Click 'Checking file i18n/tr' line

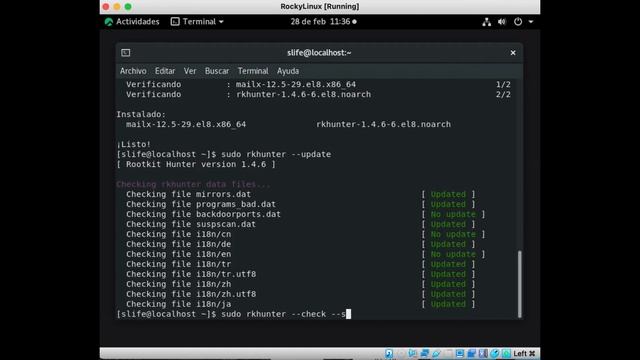pyautogui.click(x=178, y=264)
